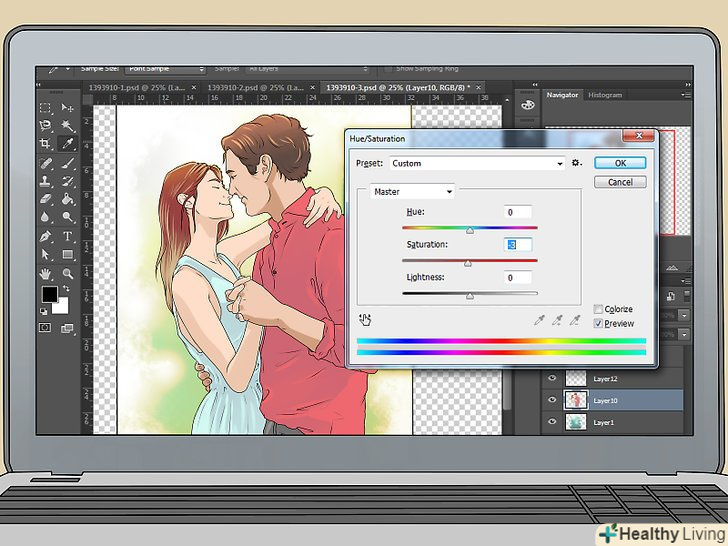The height and width of the screenshot is (546, 728).
Task: Expand the Master channel dropdown
Action: 412,191
